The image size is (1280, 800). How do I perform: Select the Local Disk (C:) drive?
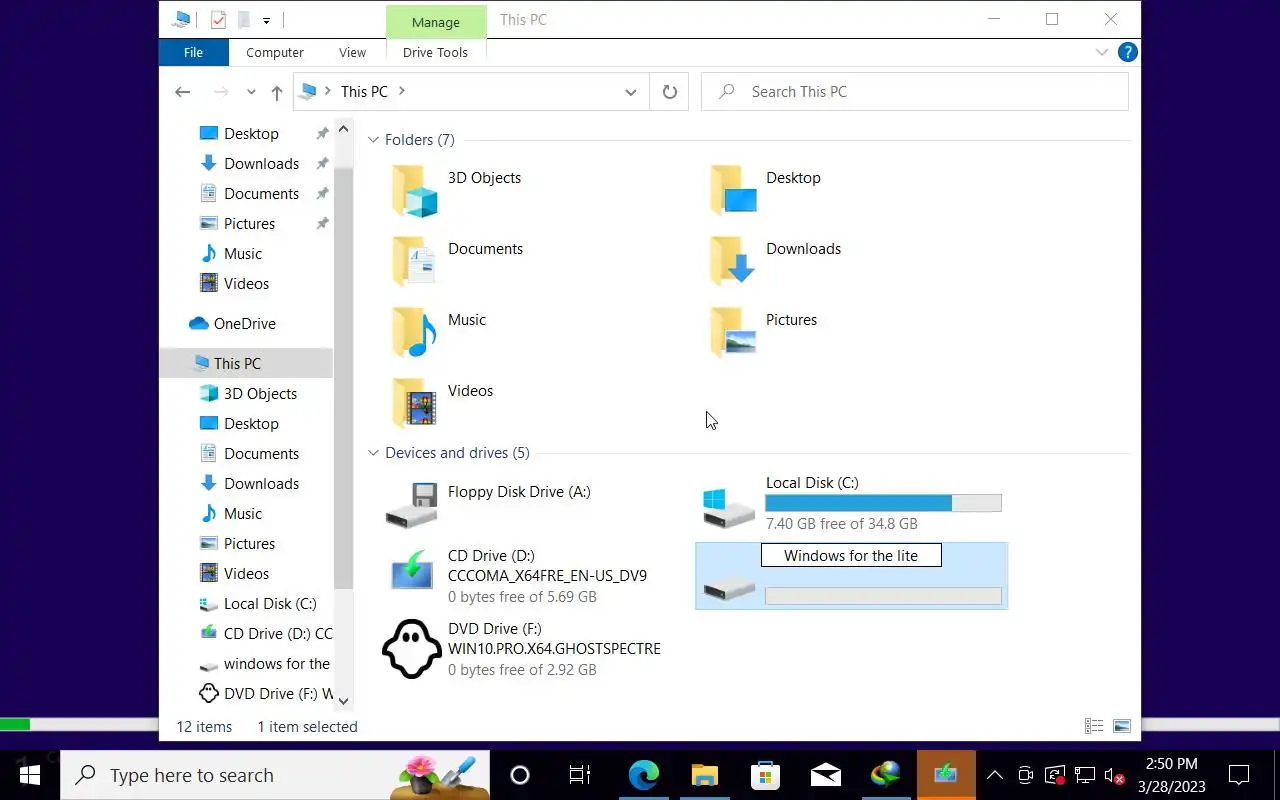coord(852,504)
